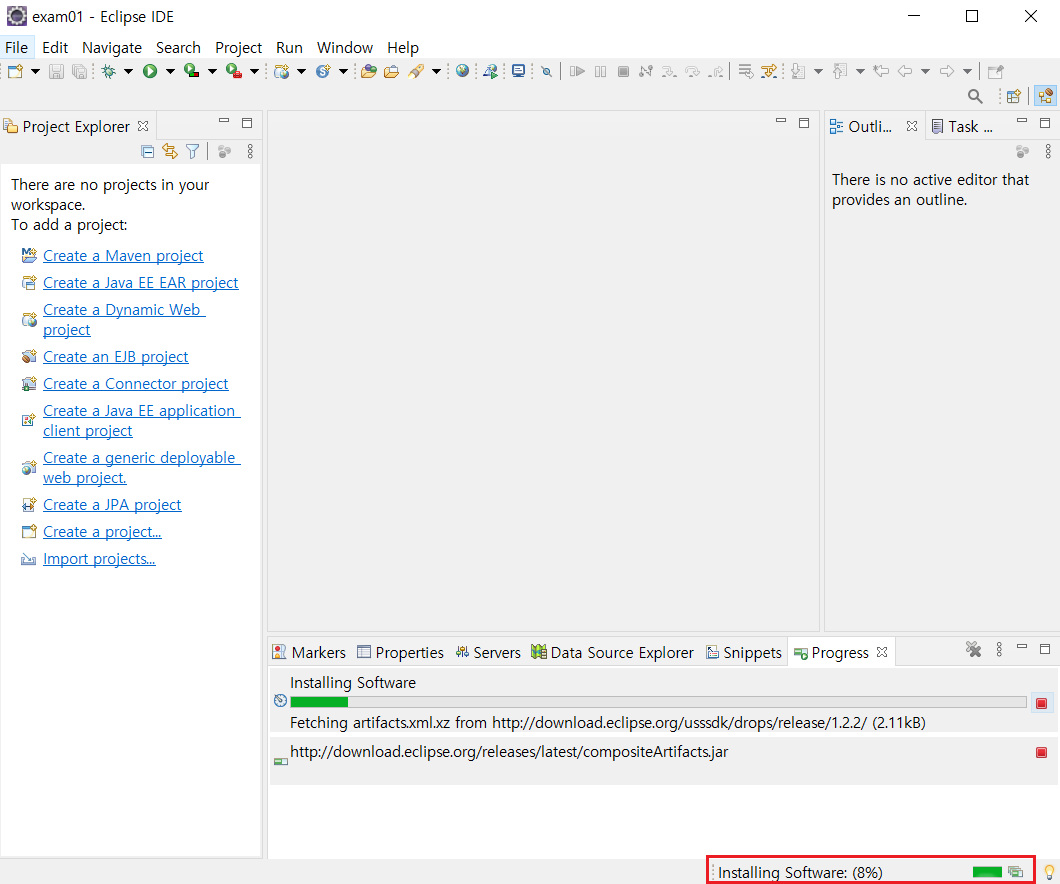Click the Last Edit Location icon

tap(881, 71)
